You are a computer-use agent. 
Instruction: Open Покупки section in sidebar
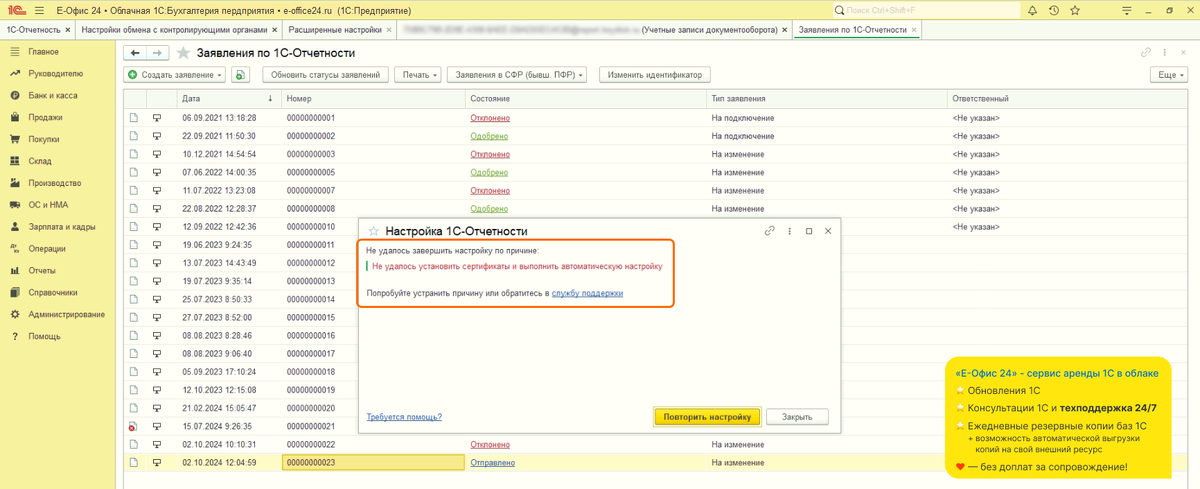coord(44,140)
